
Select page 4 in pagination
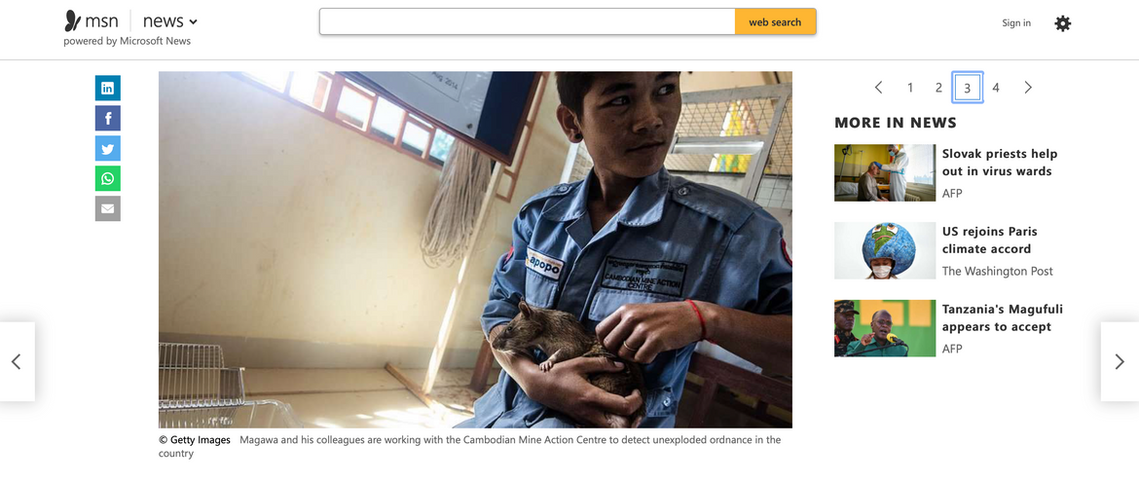pos(996,88)
